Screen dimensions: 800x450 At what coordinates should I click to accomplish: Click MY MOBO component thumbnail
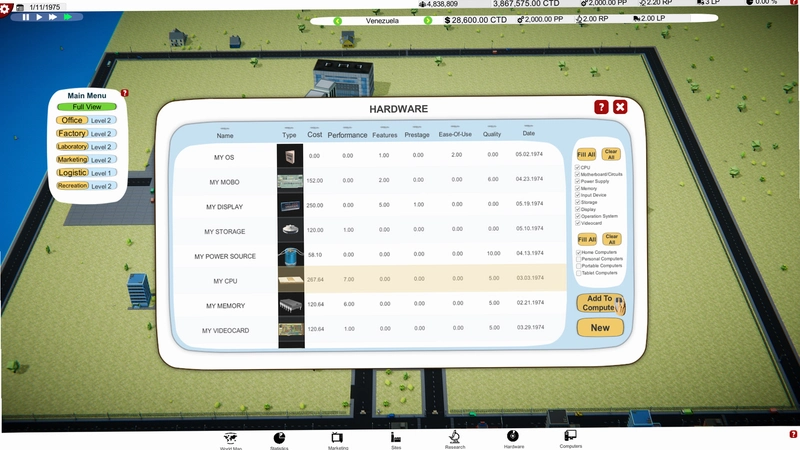pyautogui.click(x=290, y=181)
